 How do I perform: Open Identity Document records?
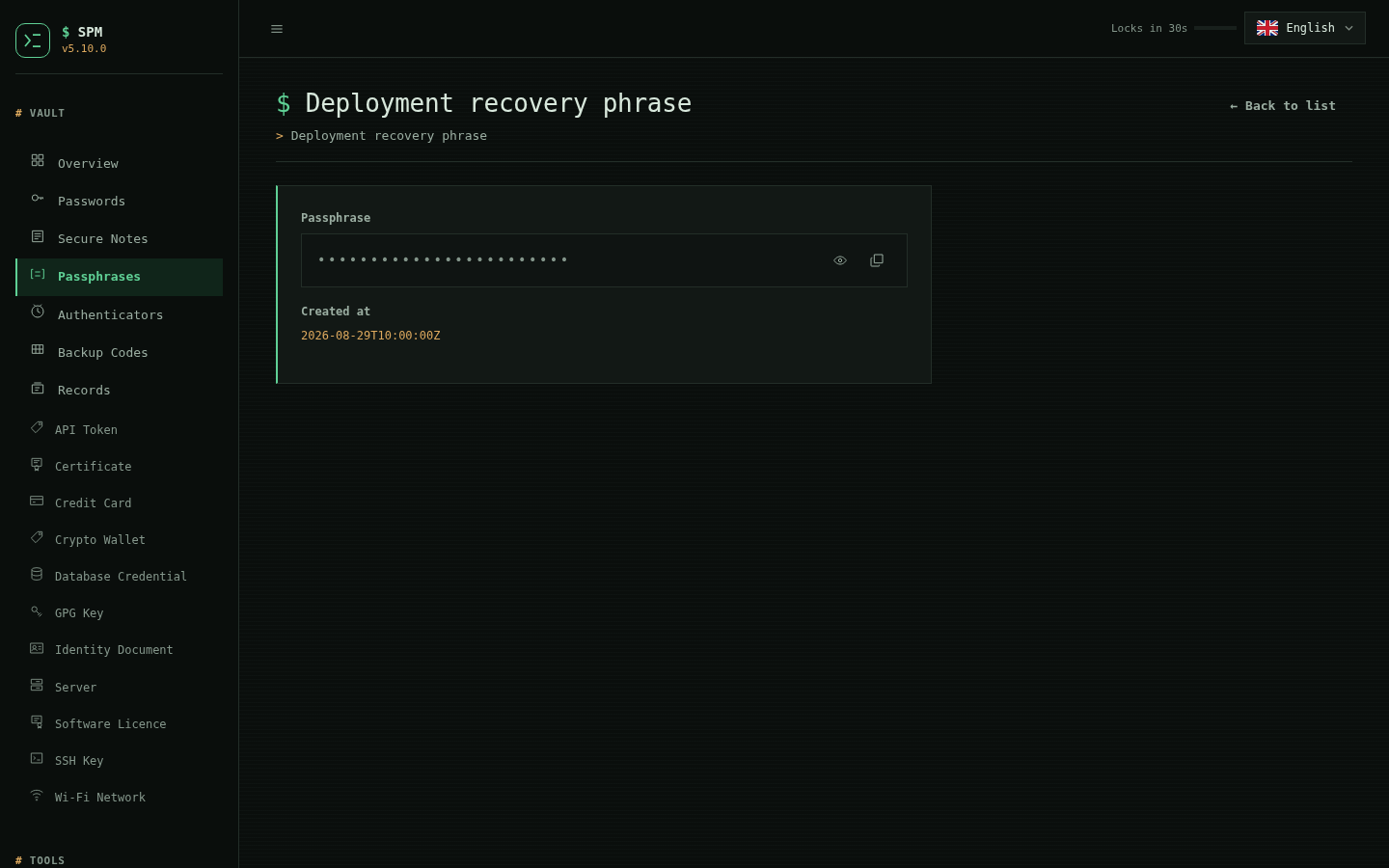point(120,649)
